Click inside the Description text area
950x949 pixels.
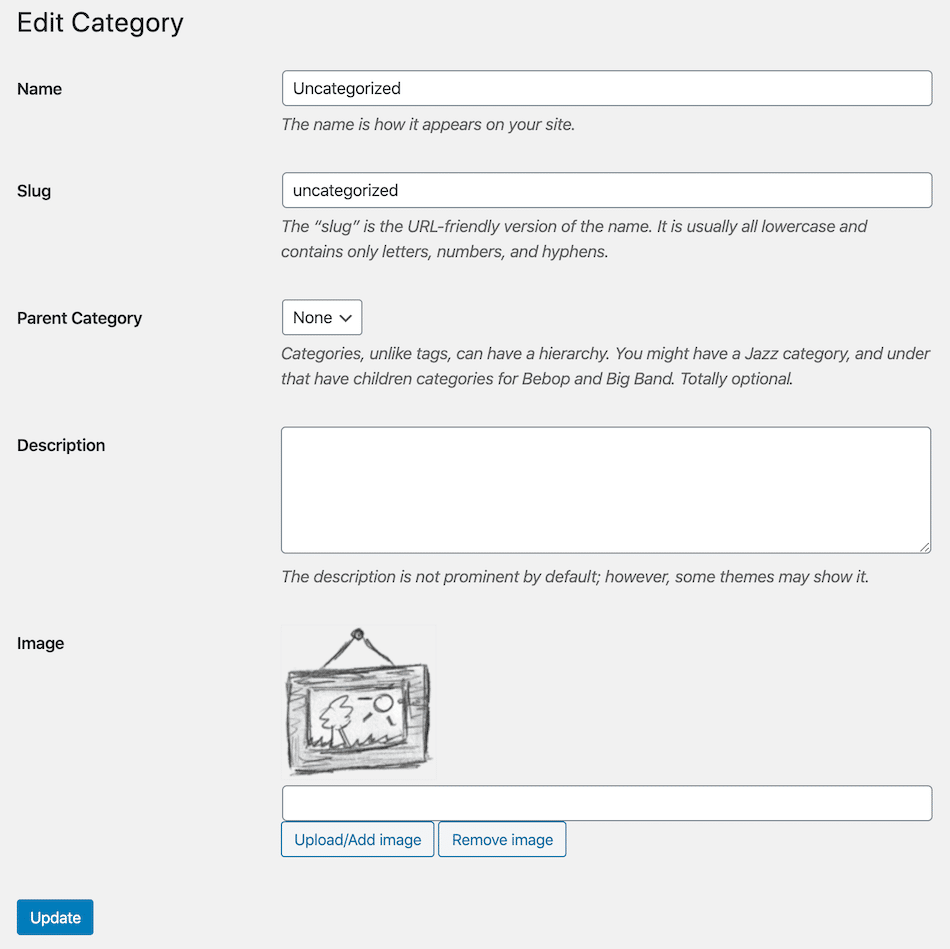pos(606,489)
